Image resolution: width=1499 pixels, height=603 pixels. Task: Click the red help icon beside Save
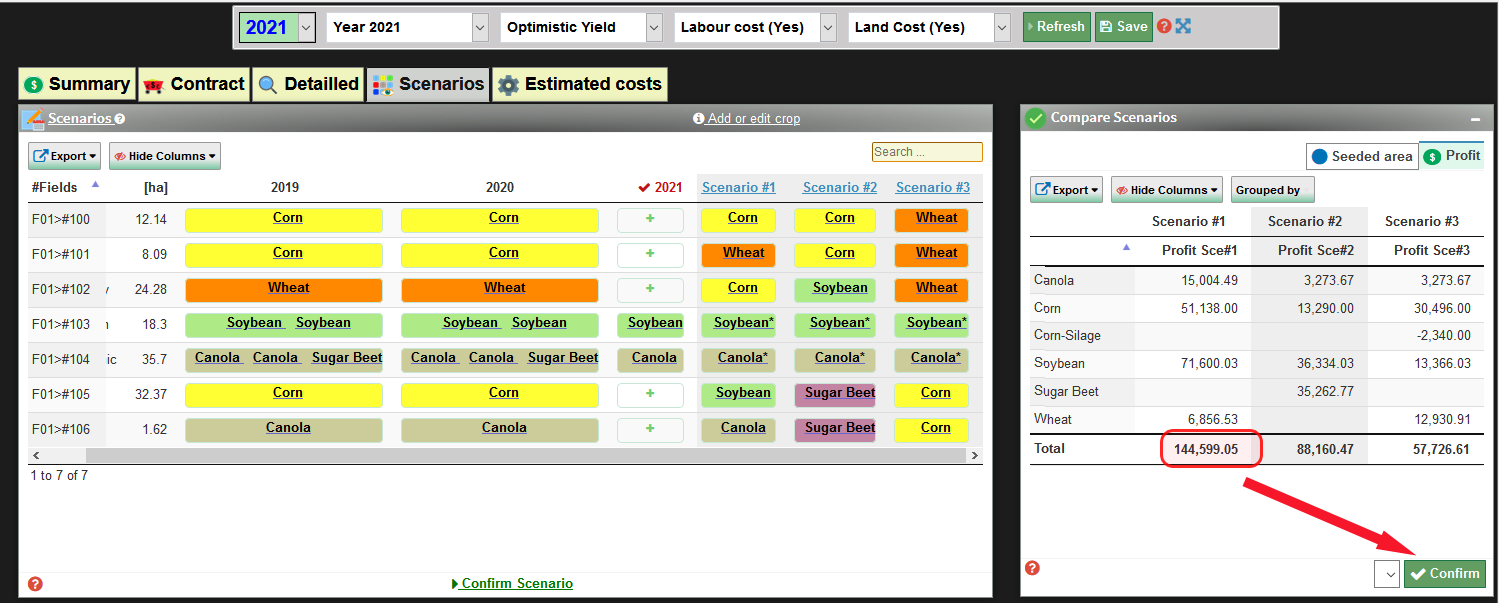point(1163,26)
